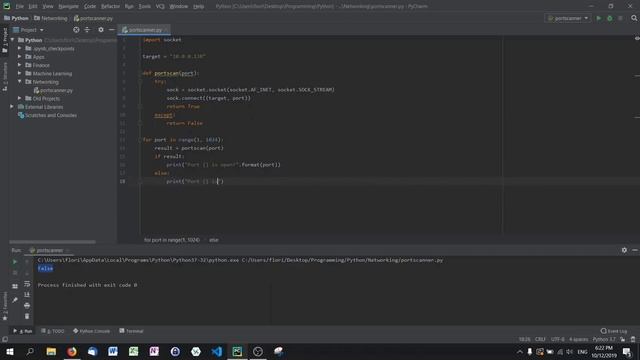The width and height of the screenshot is (640, 360).
Task: Open the Terminal tool tab
Action: coord(131,331)
